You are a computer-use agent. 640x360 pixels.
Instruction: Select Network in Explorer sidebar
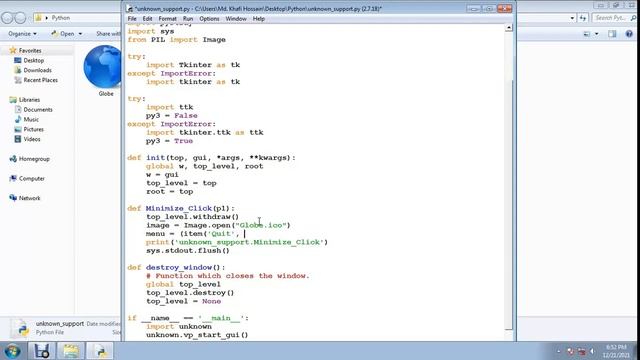(x=29, y=198)
